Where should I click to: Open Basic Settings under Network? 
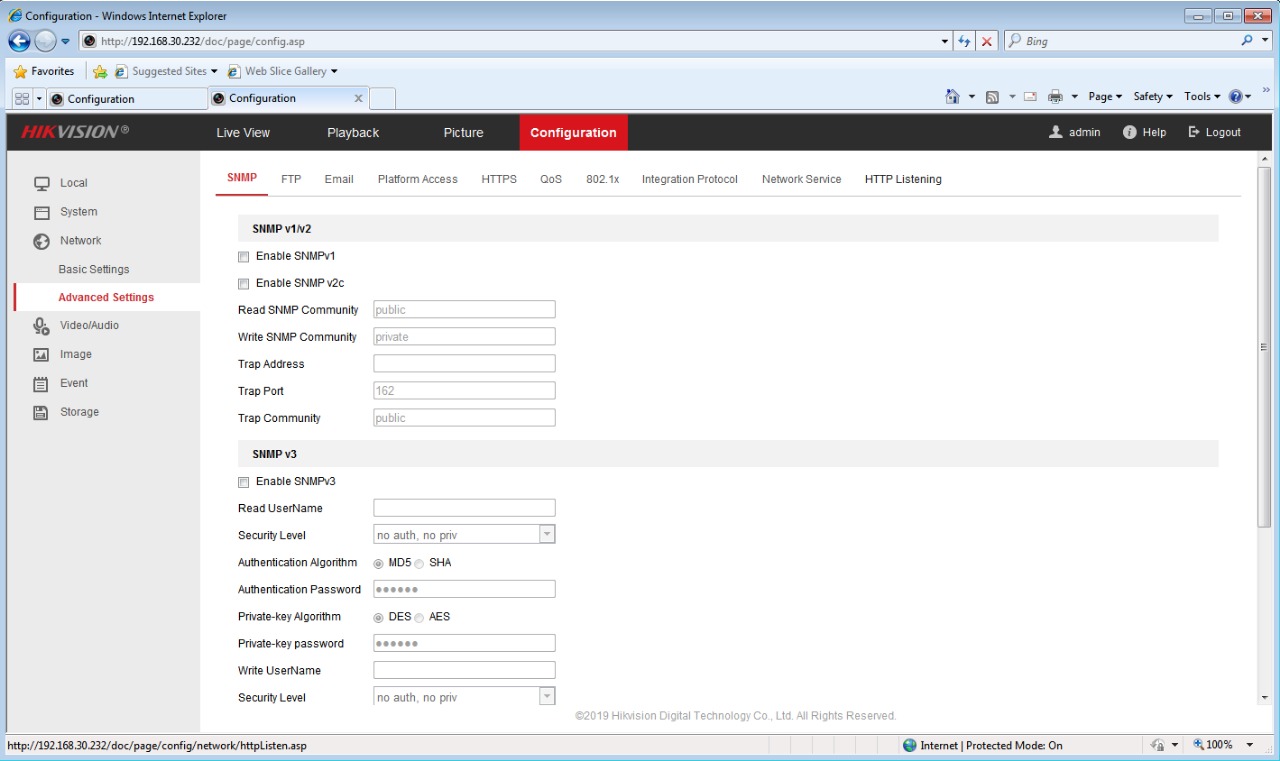94,270
